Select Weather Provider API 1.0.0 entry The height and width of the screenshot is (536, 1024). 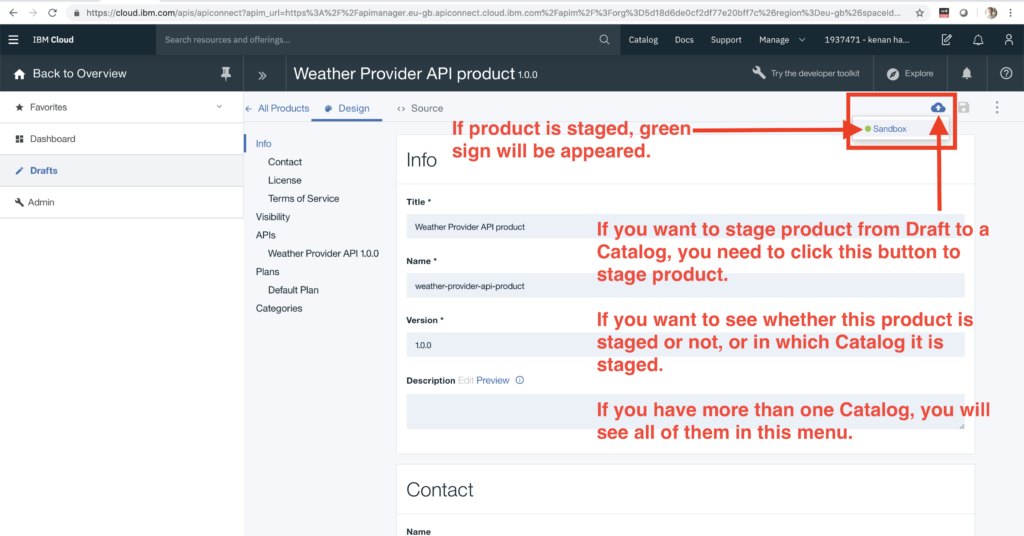323,253
